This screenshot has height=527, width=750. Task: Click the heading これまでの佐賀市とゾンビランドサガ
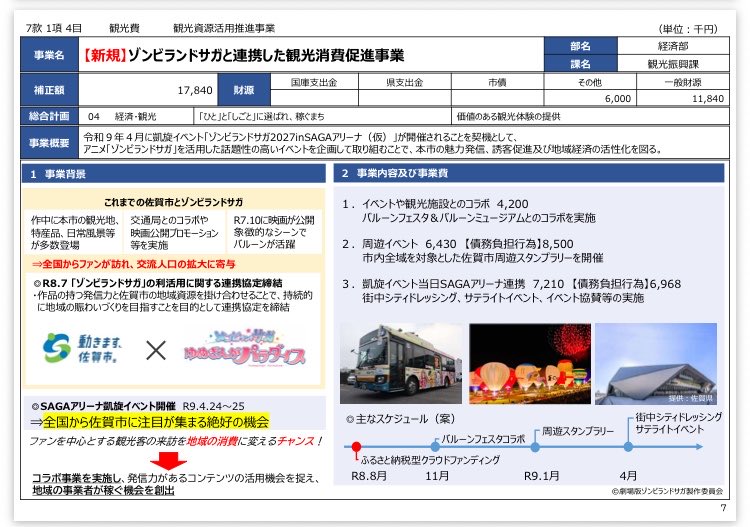174,202
